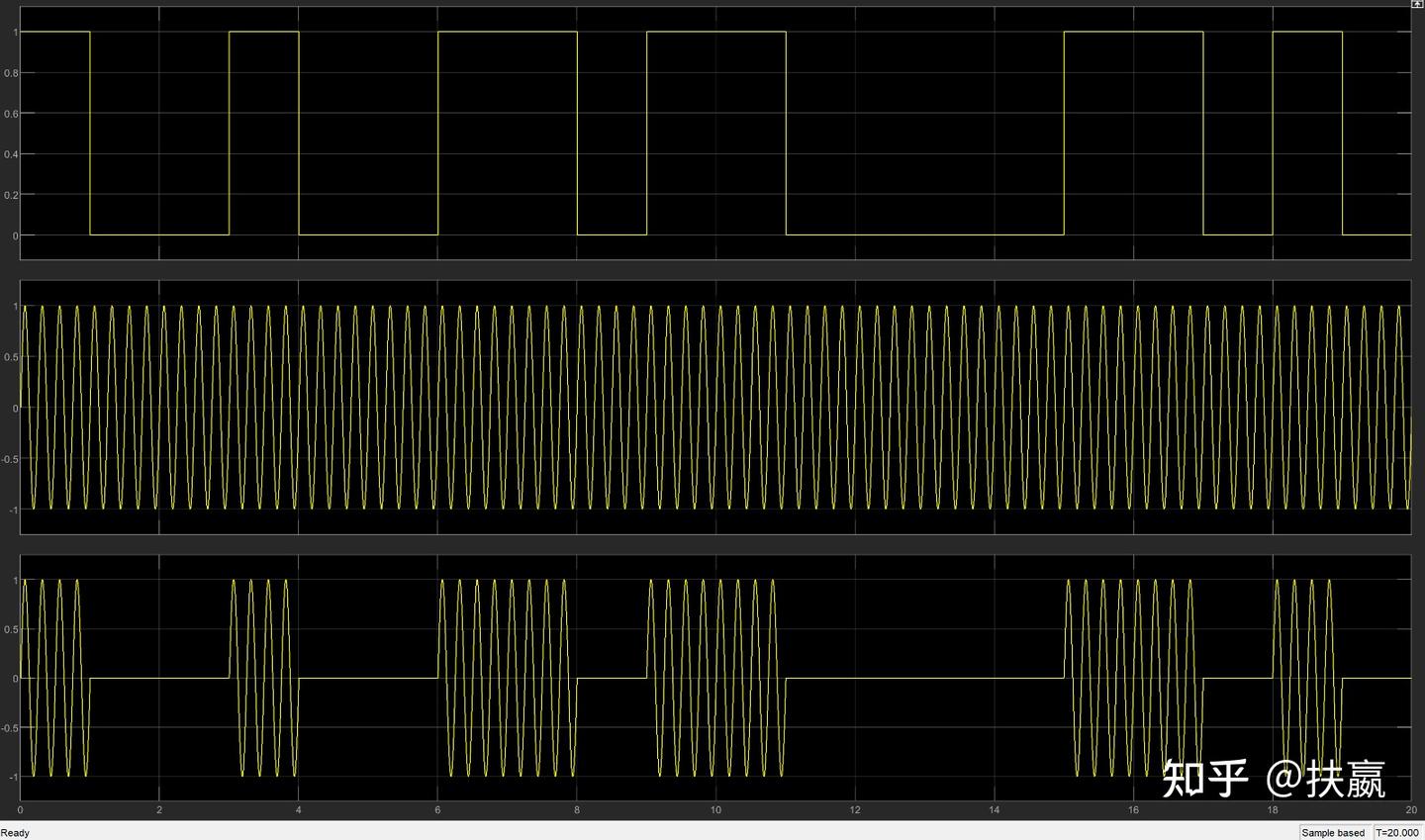
Task: Click the 0.8 y-axis tick label
Action: (10, 73)
